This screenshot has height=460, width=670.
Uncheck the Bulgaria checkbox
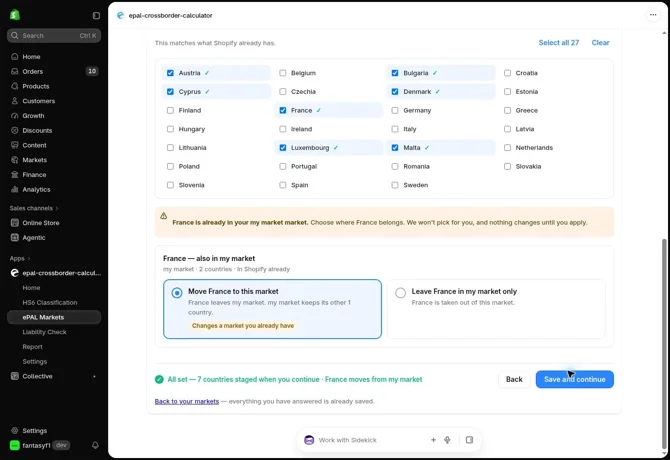click(x=395, y=73)
